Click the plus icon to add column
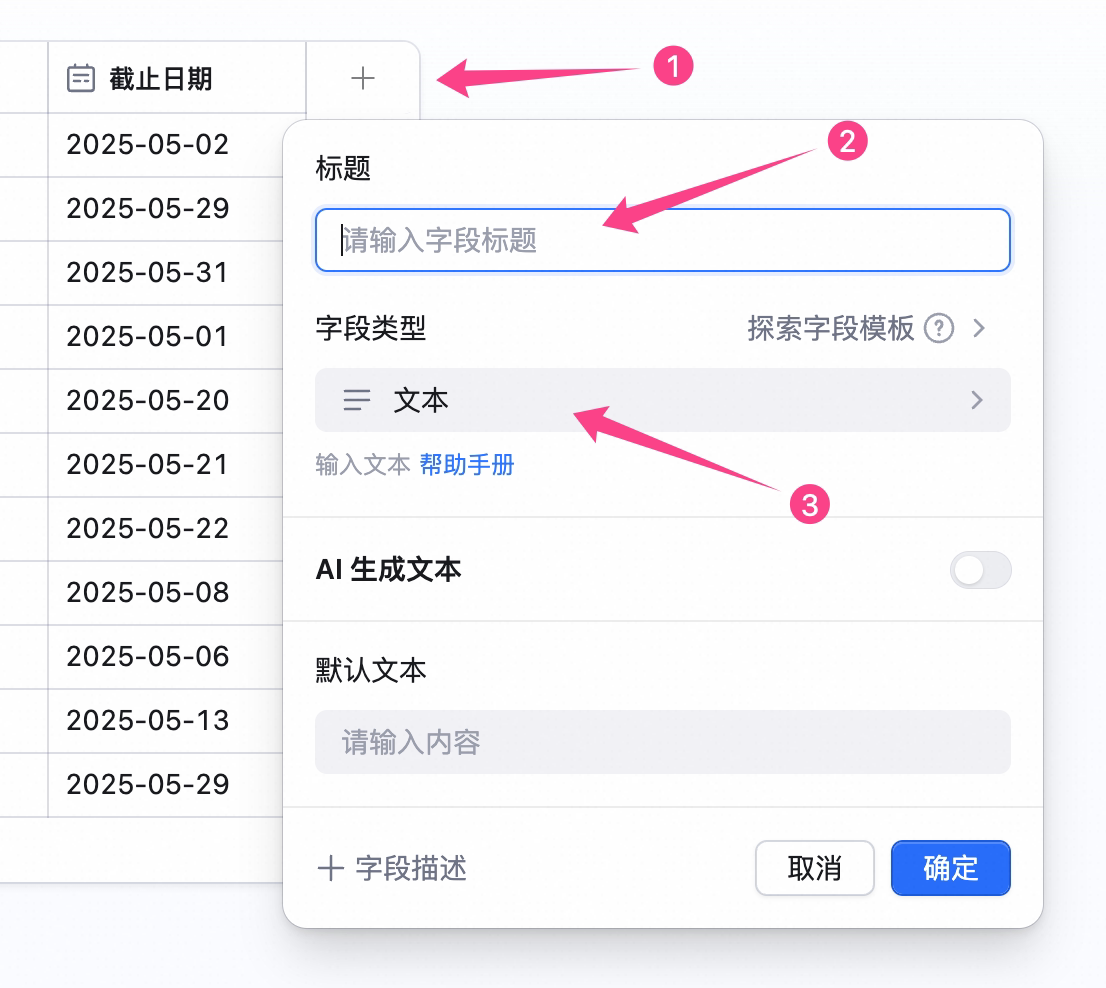The width and height of the screenshot is (1106, 988). tap(363, 78)
